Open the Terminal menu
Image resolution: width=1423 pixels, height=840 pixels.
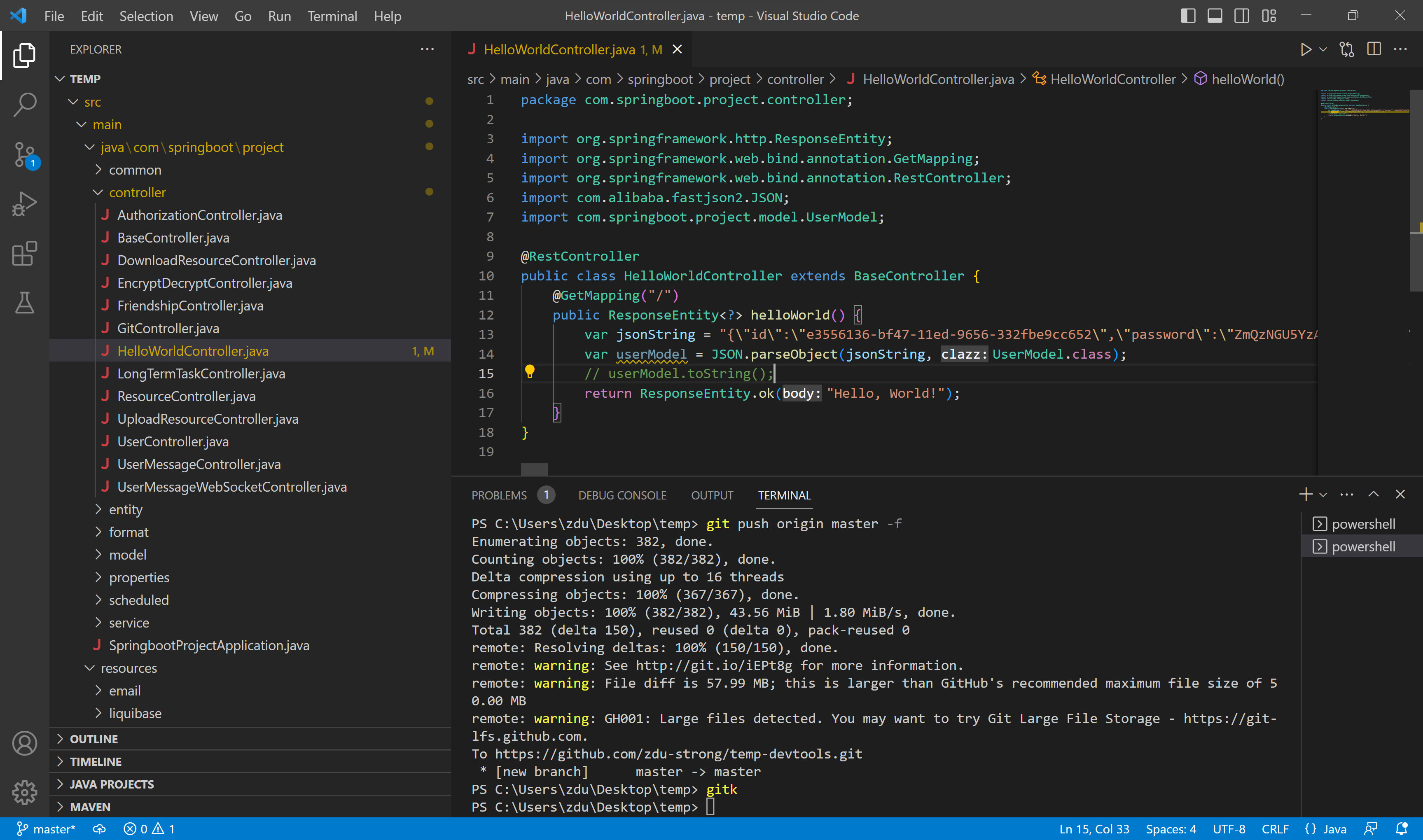[332, 16]
